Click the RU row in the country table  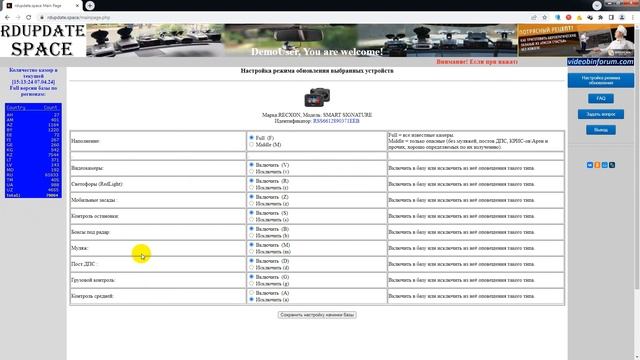tap(33, 175)
